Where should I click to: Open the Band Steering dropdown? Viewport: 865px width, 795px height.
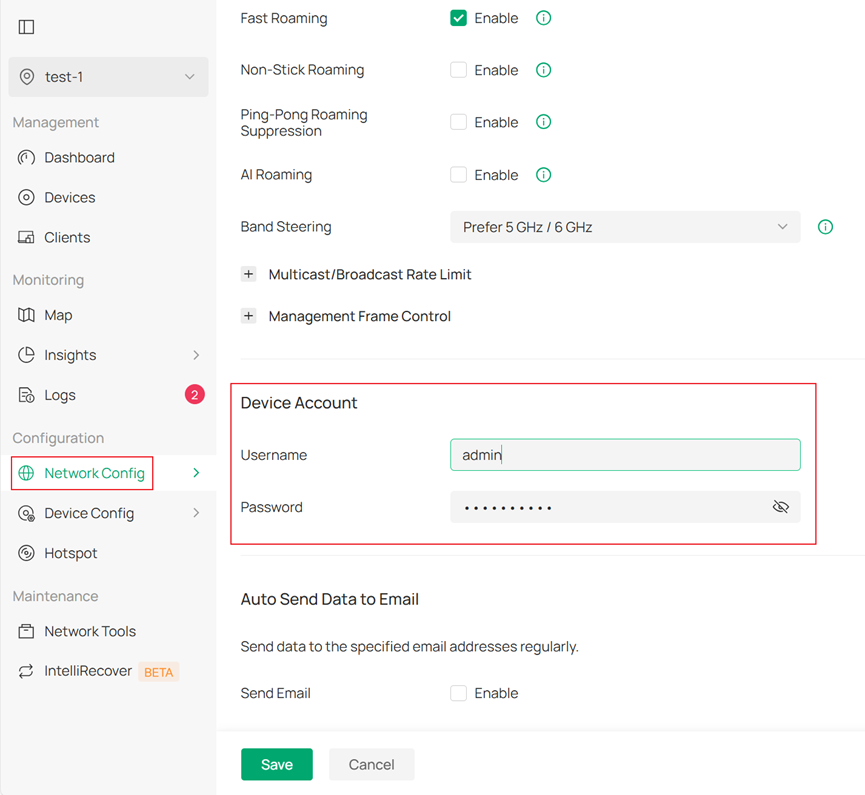624,227
